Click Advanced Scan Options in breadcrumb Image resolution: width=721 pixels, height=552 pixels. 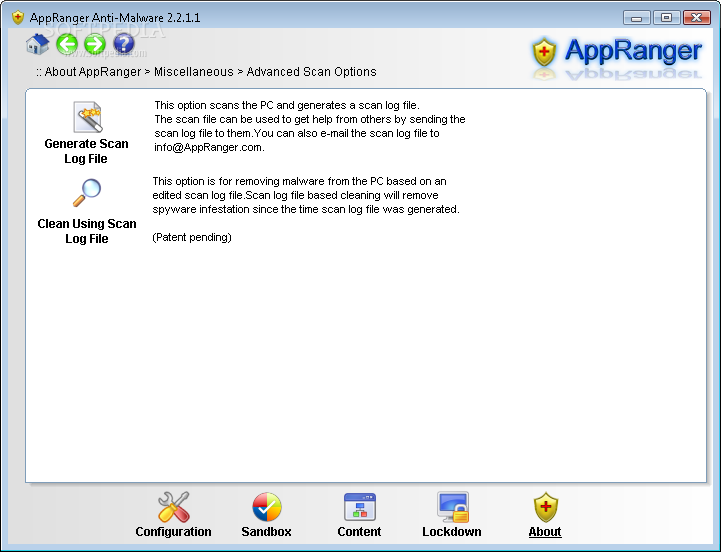coord(311,72)
